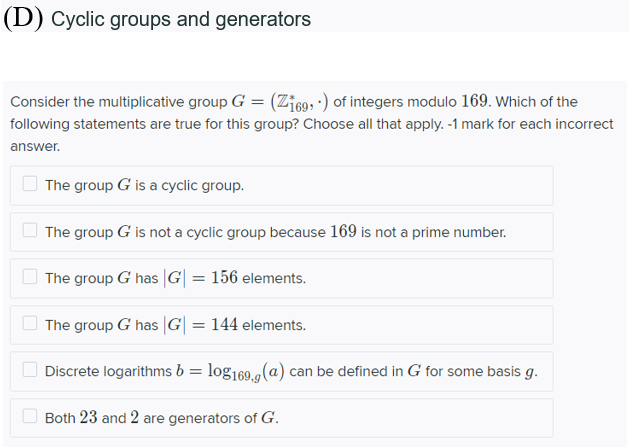Click the heading 'Cyclic groups and generators'

pos(181,19)
